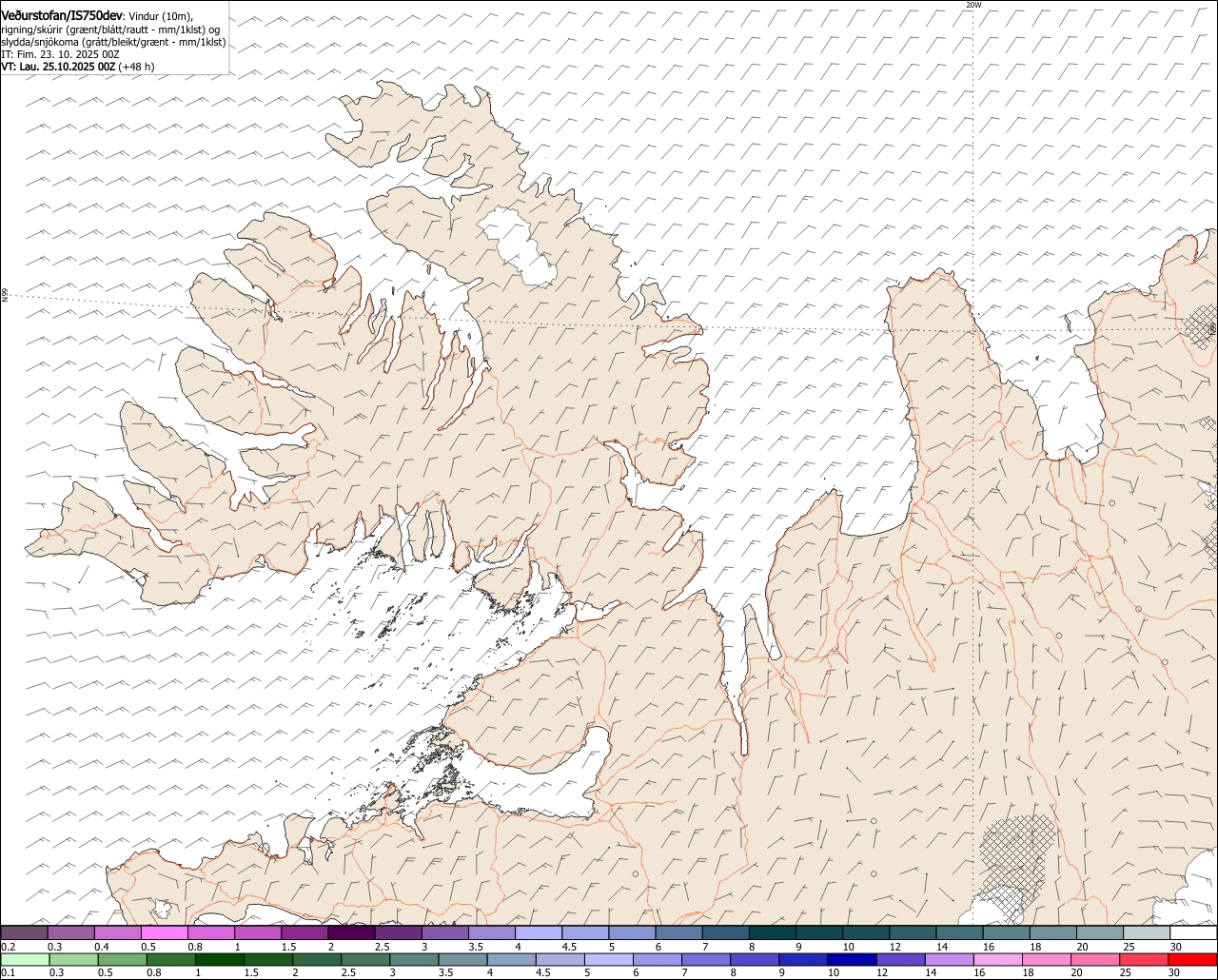Click the 'rigning/skúrir' legend description line
Viewport: 1218px width, 980px height.
coord(110,29)
